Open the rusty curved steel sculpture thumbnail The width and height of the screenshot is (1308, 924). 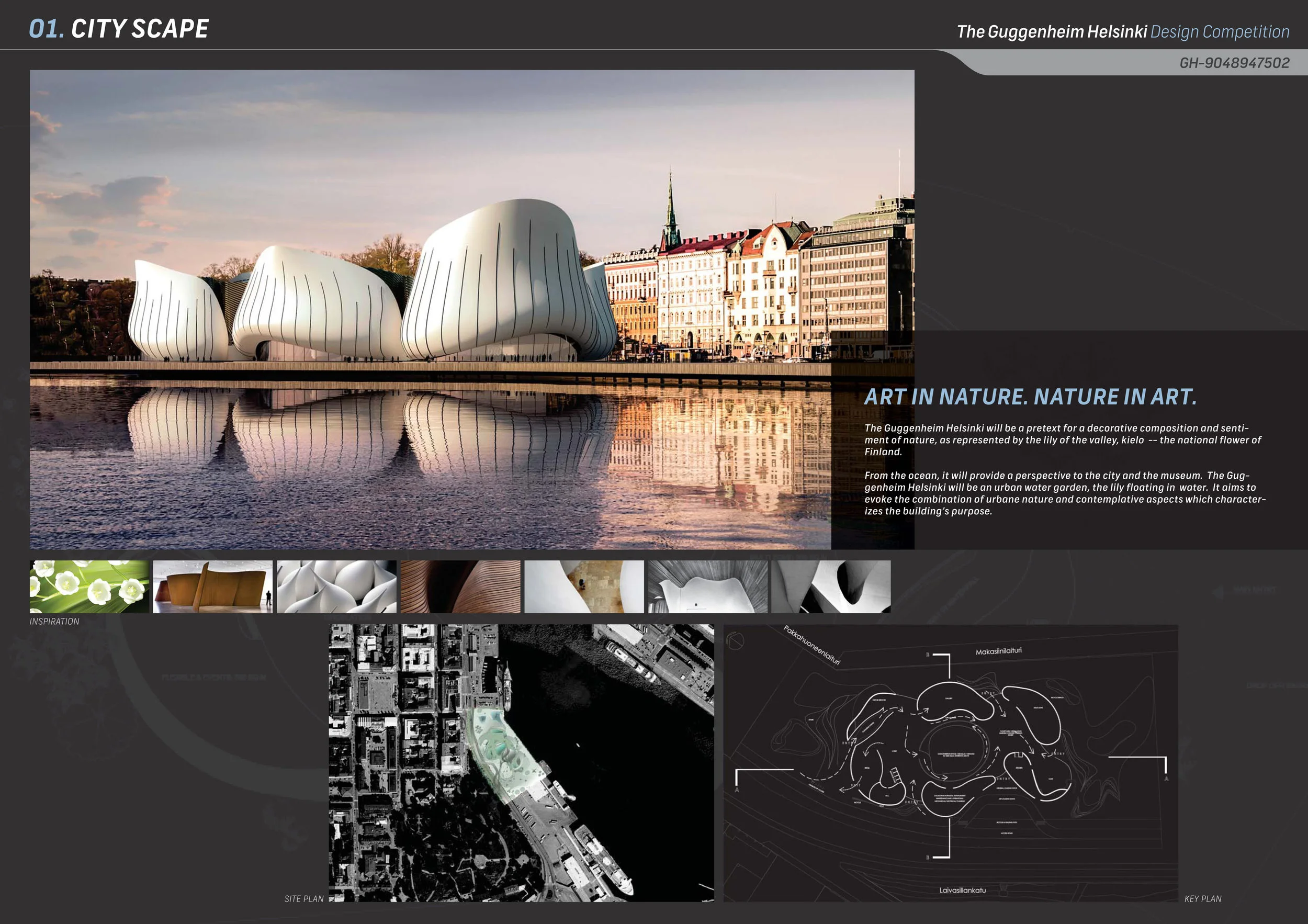click(x=213, y=587)
